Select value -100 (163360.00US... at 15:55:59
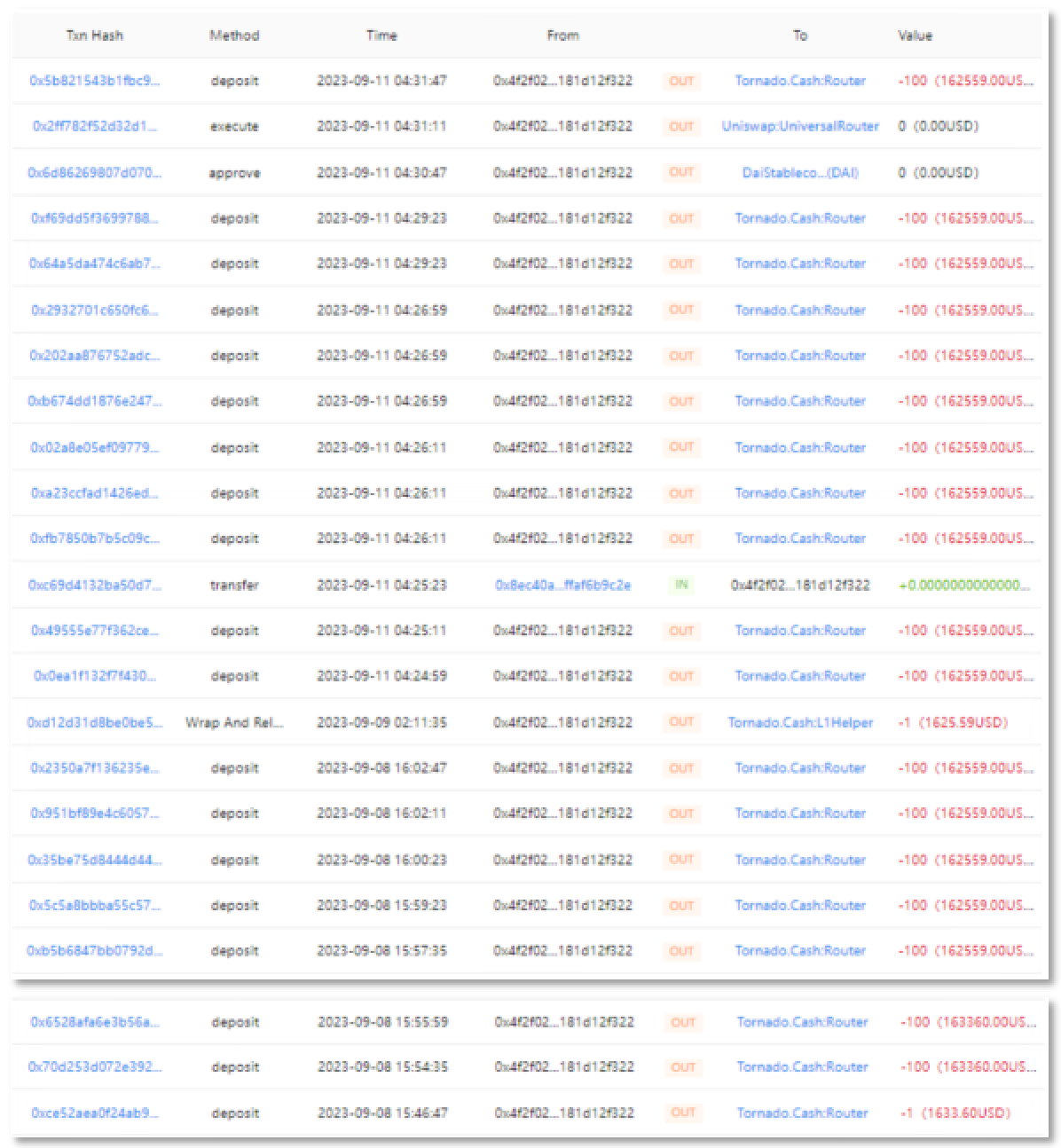This screenshot has width=1061, height=1148. 968,1022
